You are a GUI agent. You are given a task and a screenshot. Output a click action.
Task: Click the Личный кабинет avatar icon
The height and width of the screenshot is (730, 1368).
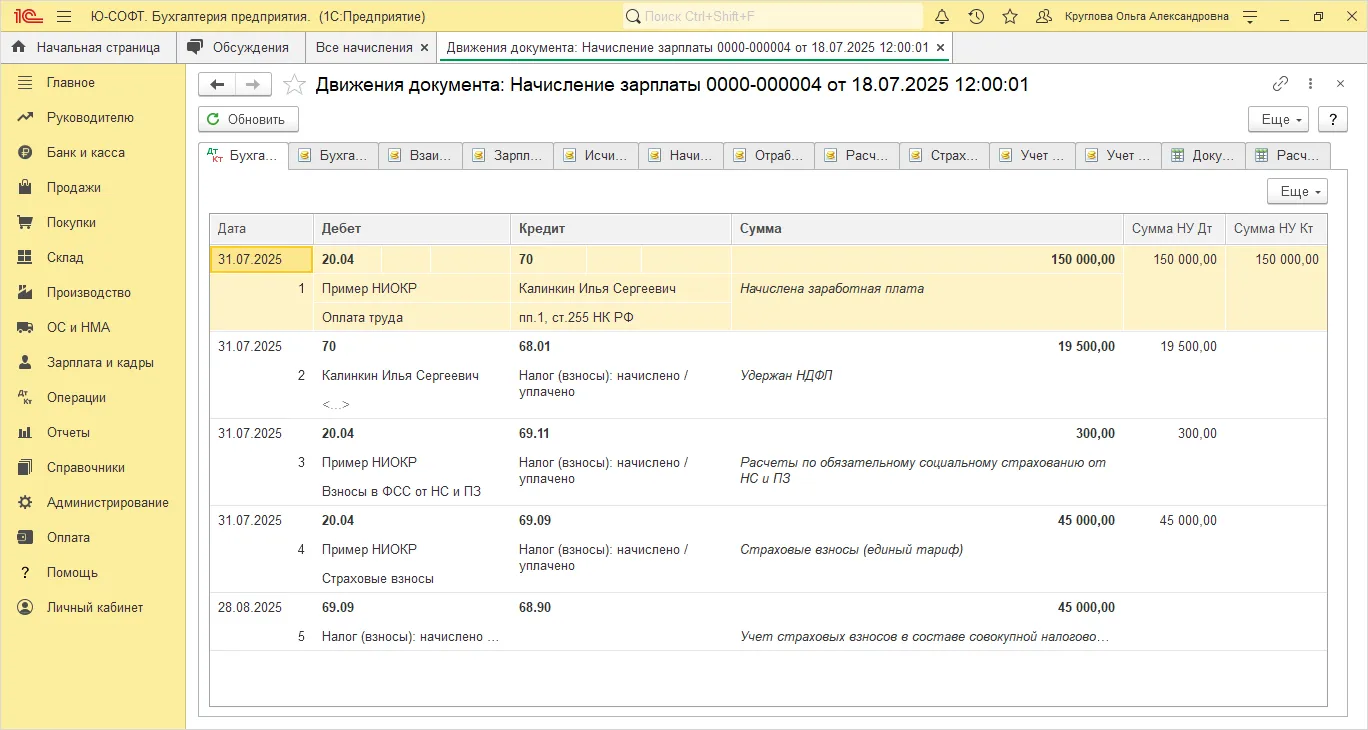tap(26, 607)
